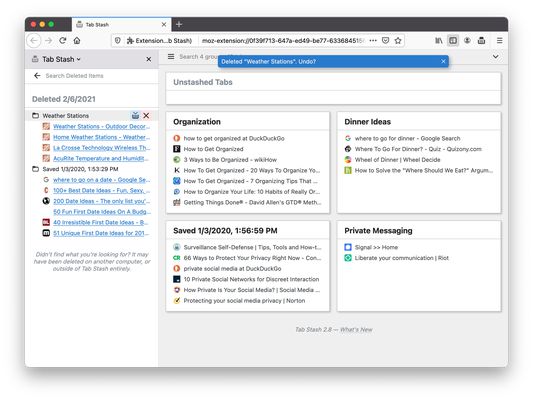533x400 pixels.
Task: Reload the current page
Action: [x=63, y=40]
